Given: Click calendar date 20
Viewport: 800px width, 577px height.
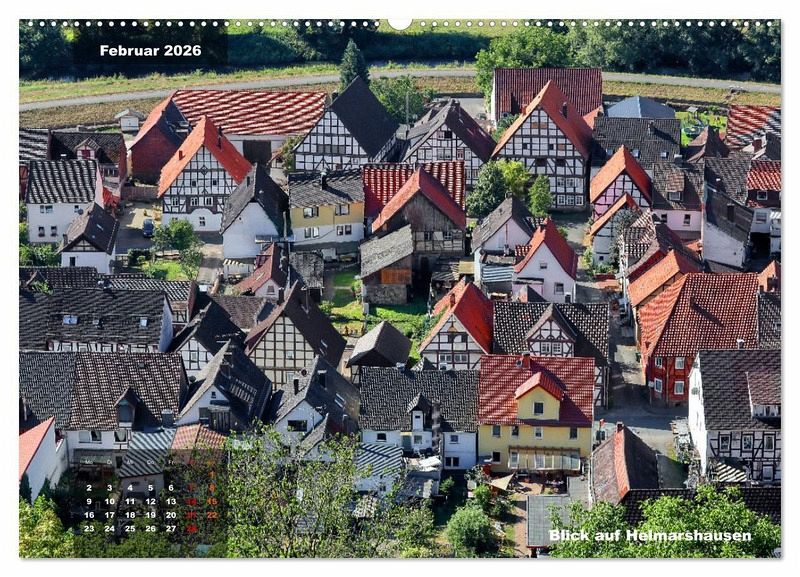Looking at the screenshot, I should point(171,515).
